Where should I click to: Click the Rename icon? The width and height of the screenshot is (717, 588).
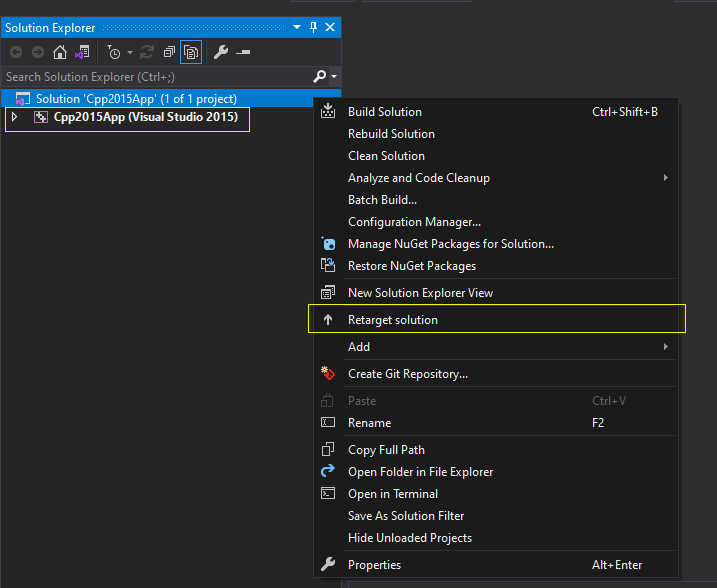pos(328,422)
